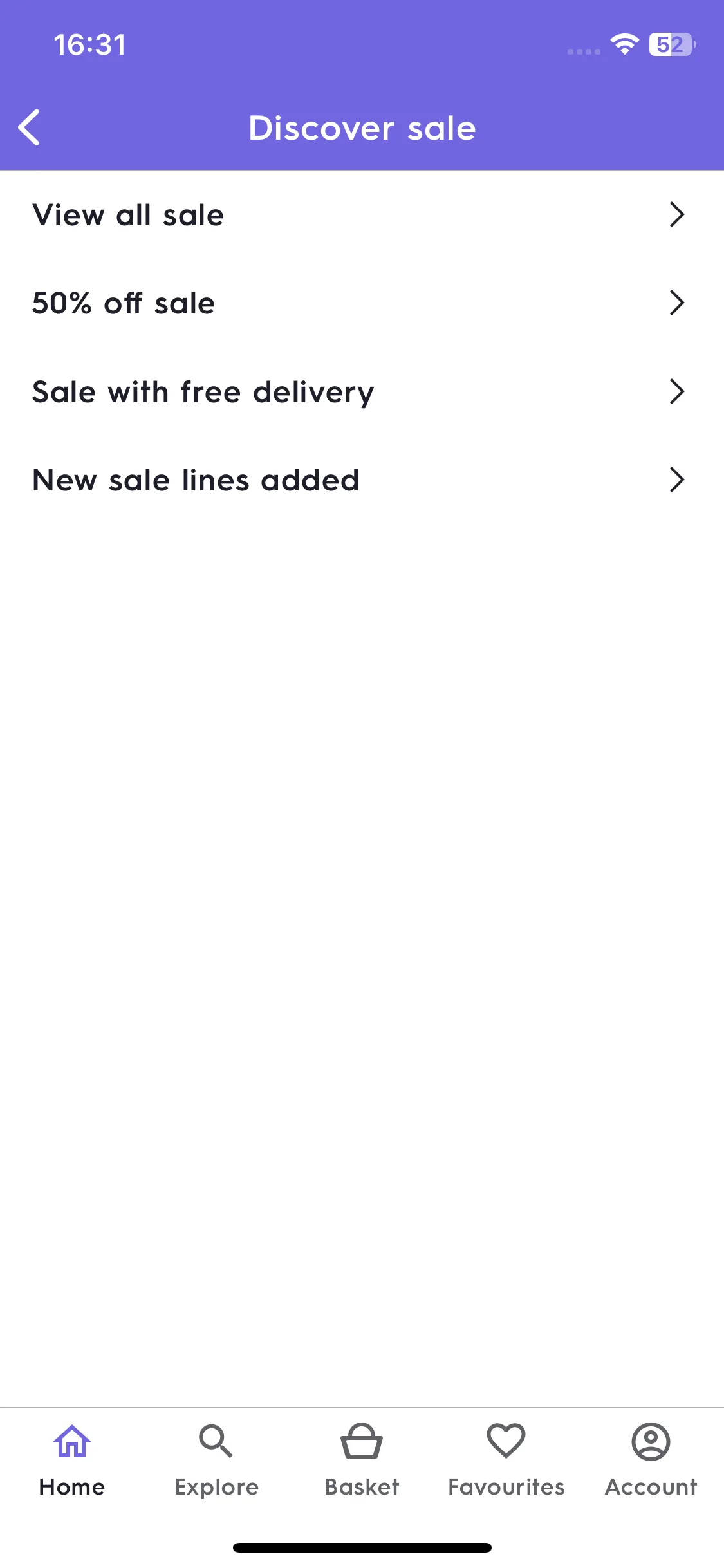Tap the Favourites heart icon
Screen dimensions: 724x1568
(x=506, y=1441)
